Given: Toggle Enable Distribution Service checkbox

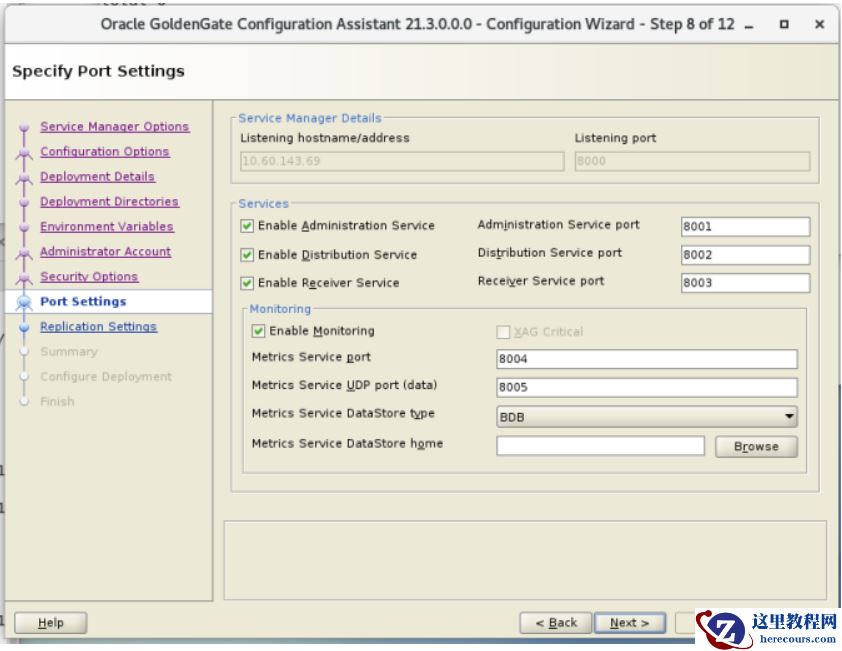Looking at the screenshot, I should (x=247, y=255).
